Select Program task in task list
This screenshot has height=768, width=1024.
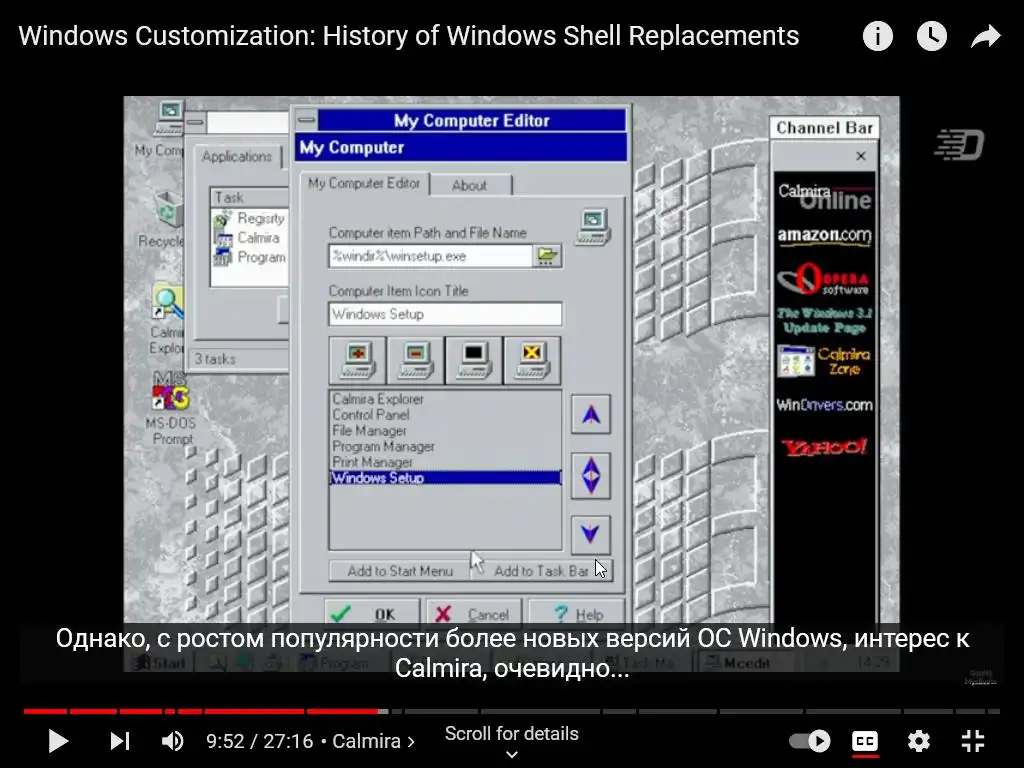pyautogui.click(x=250, y=258)
